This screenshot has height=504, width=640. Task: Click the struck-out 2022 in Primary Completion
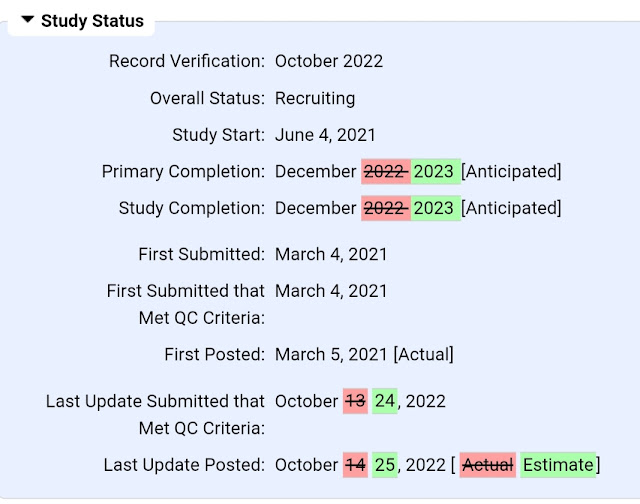386,171
